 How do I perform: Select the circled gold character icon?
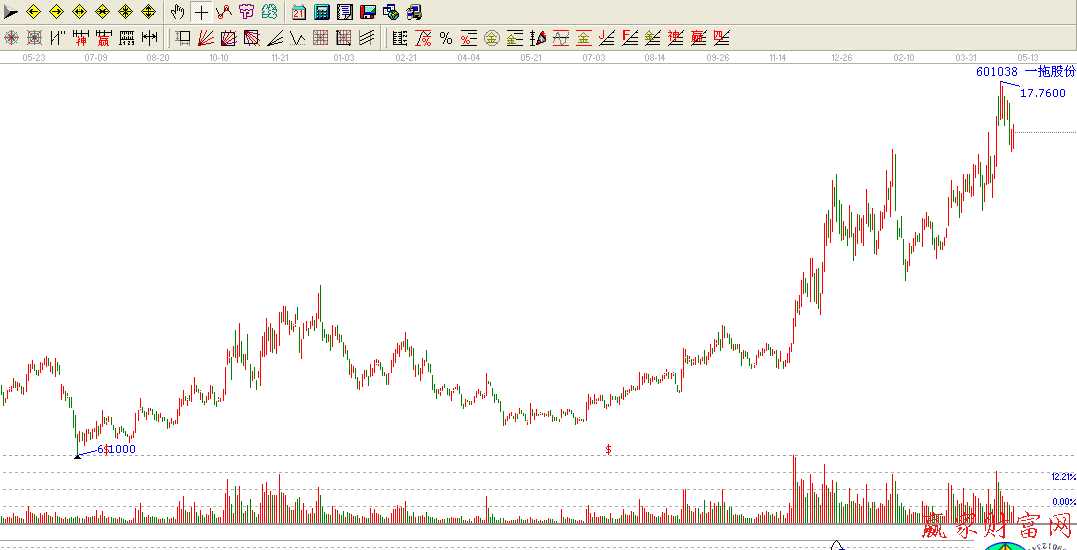coord(492,38)
